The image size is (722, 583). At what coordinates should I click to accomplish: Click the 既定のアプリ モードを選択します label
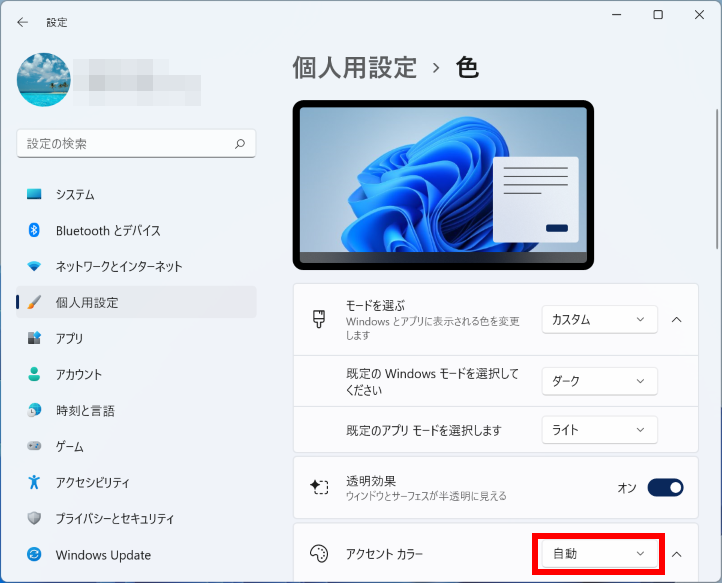[x=424, y=430]
